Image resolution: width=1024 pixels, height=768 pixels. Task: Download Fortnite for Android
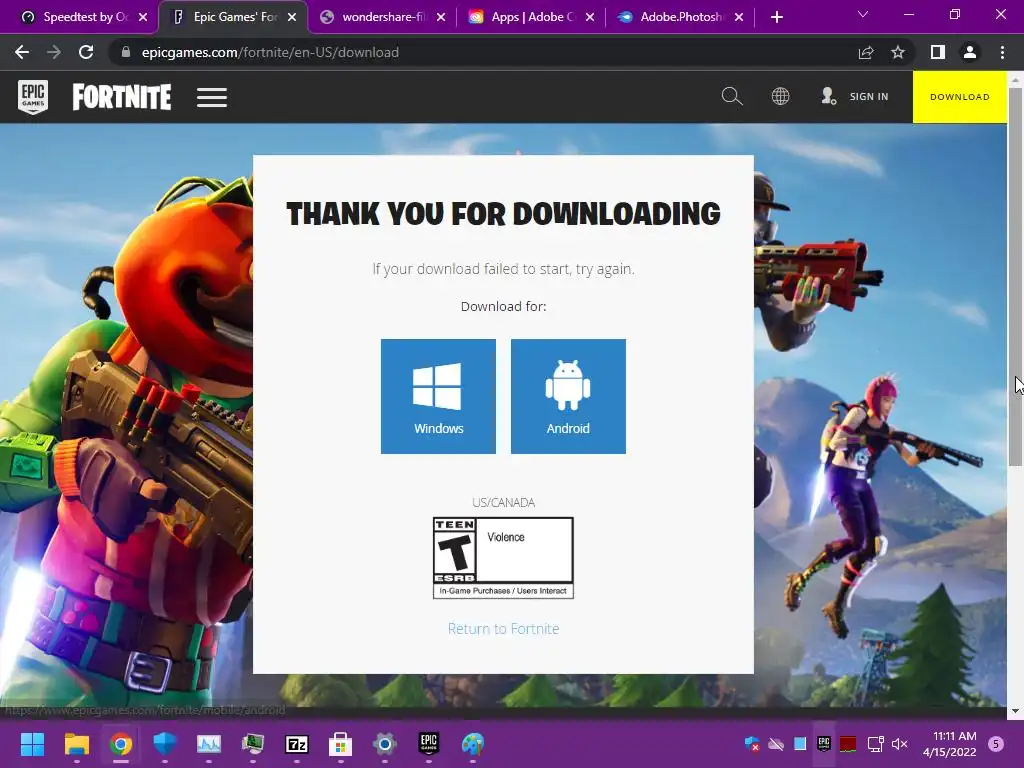click(568, 396)
